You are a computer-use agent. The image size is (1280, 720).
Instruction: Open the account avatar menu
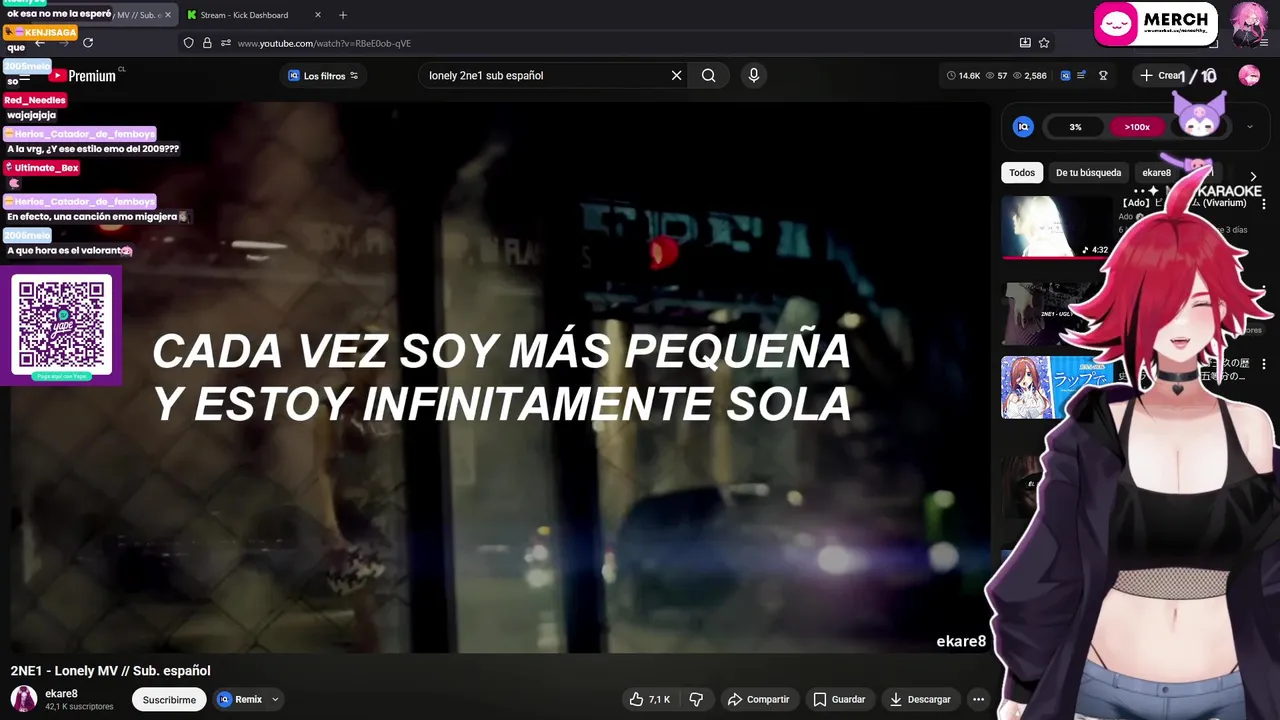click(x=1249, y=76)
